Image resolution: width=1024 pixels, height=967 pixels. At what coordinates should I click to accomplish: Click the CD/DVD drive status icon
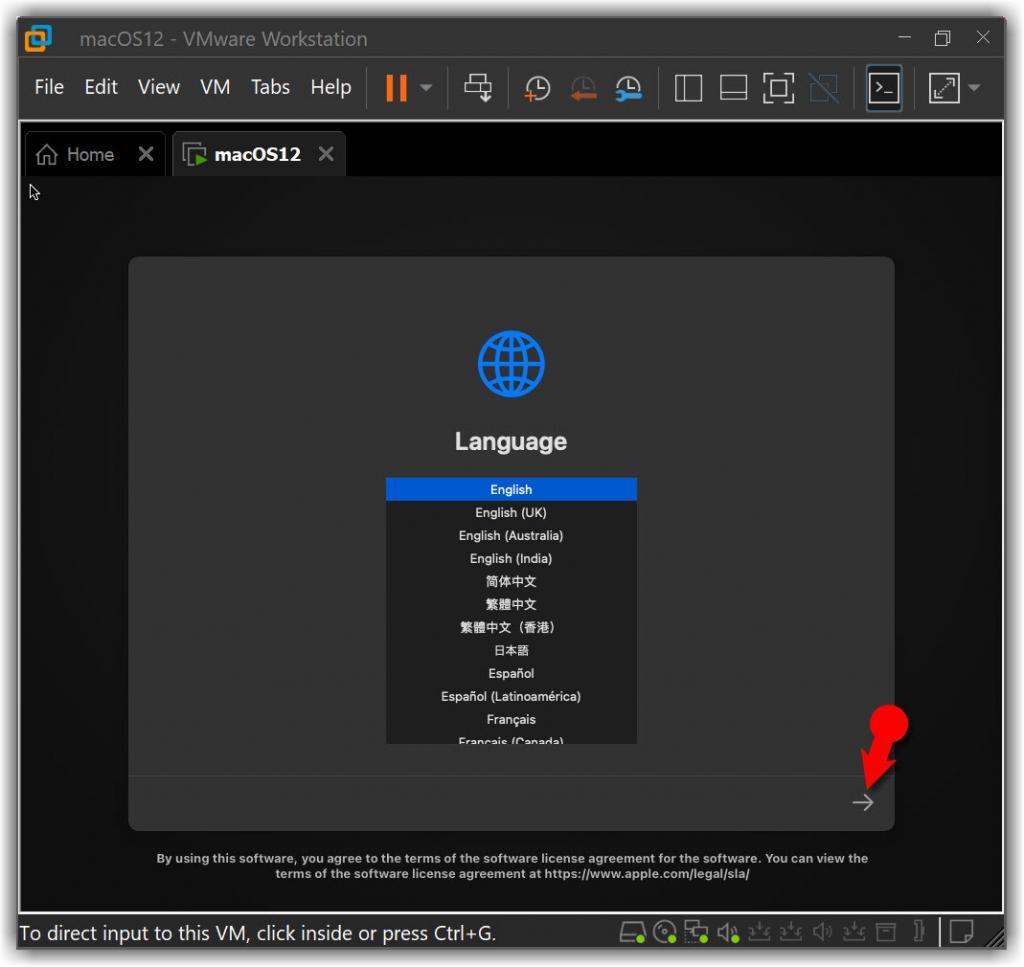(664, 934)
